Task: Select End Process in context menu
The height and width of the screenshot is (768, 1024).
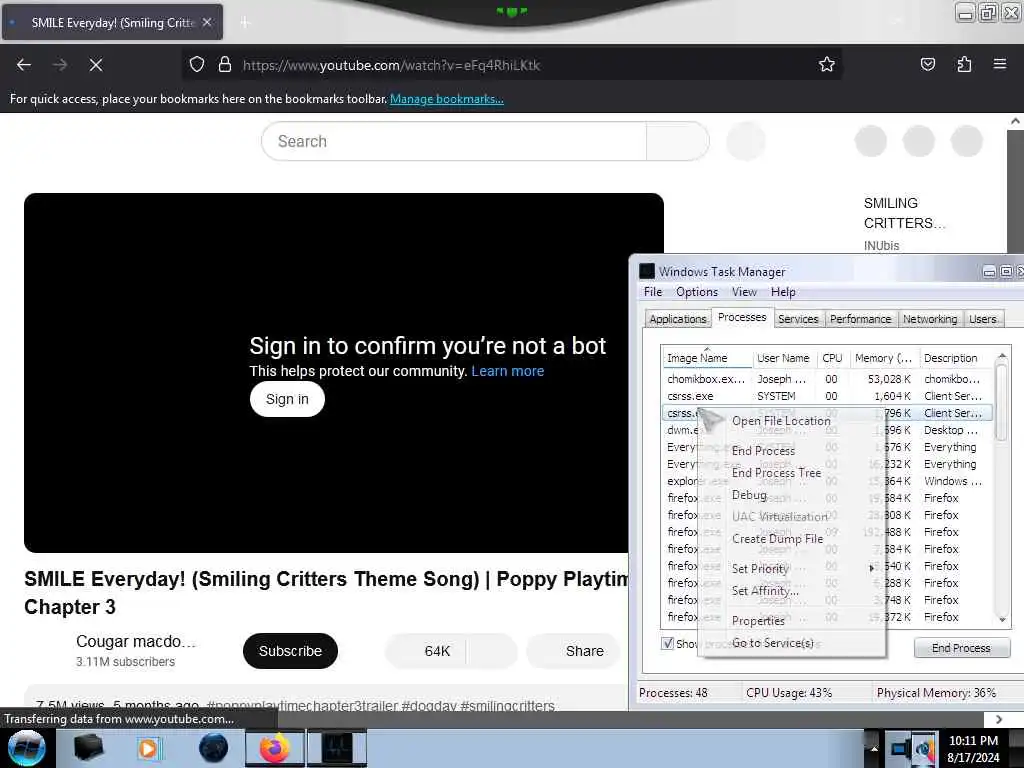Action: tap(763, 451)
